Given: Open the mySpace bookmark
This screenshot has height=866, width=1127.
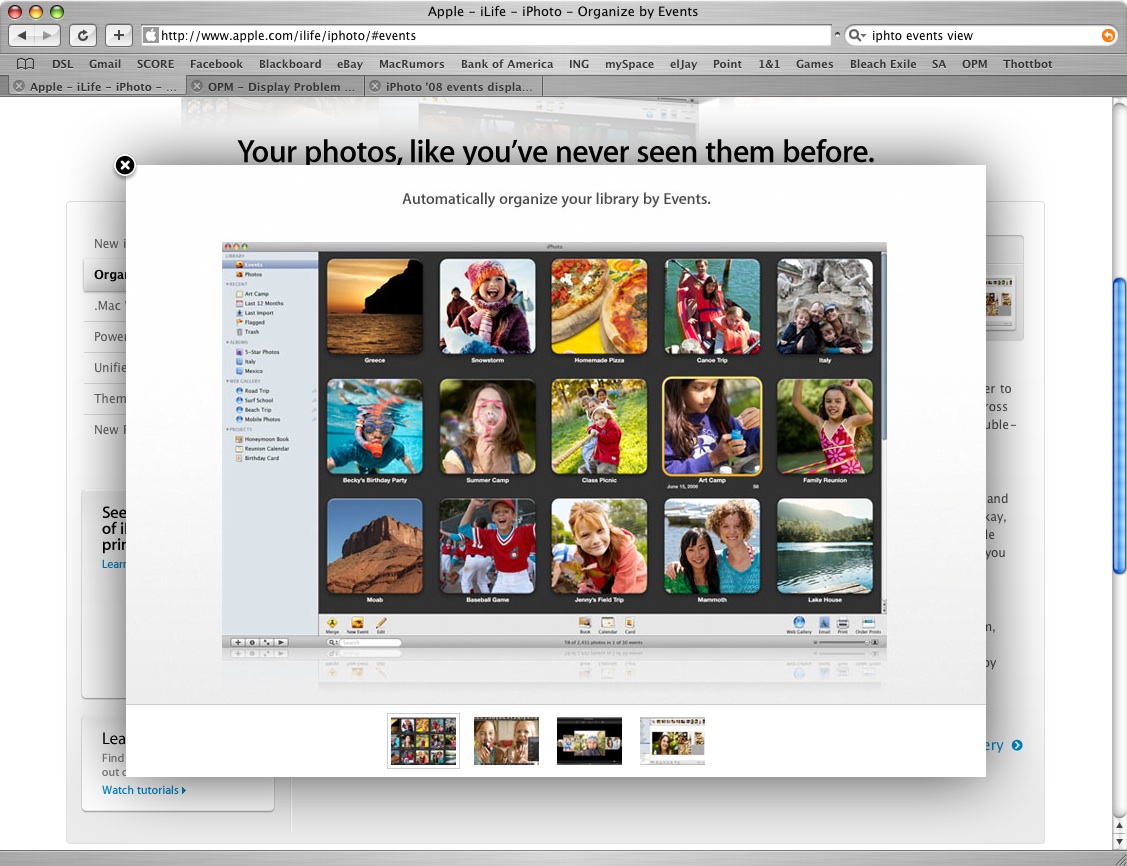Looking at the screenshot, I should click(x=630, y=64).
